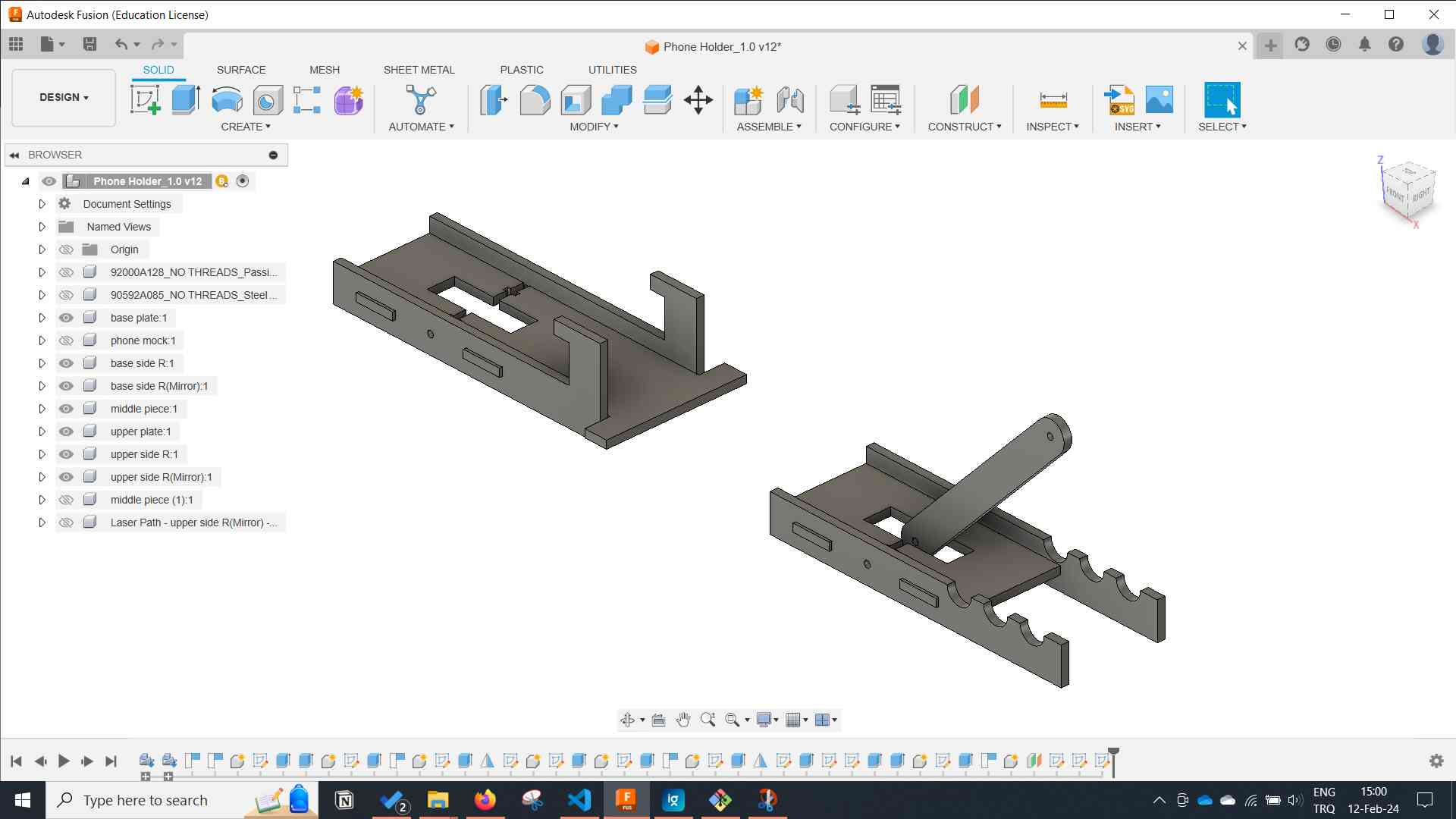
Task: Switch to the UTILITIES tab
Action: coord(613,70)
